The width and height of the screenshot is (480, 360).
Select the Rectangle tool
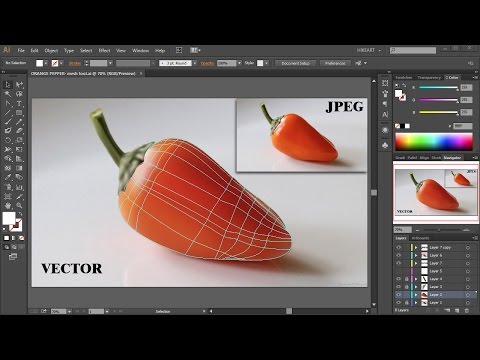click(19, 113)
